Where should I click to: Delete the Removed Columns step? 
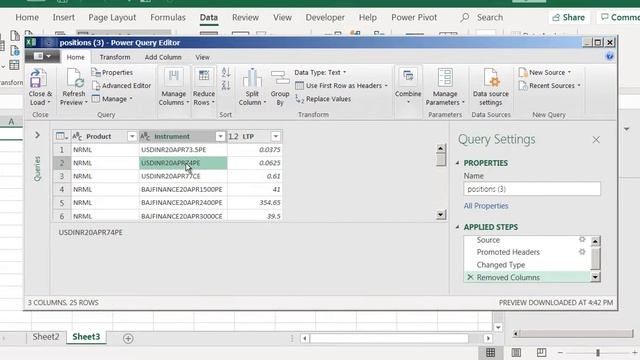[470, 277]
